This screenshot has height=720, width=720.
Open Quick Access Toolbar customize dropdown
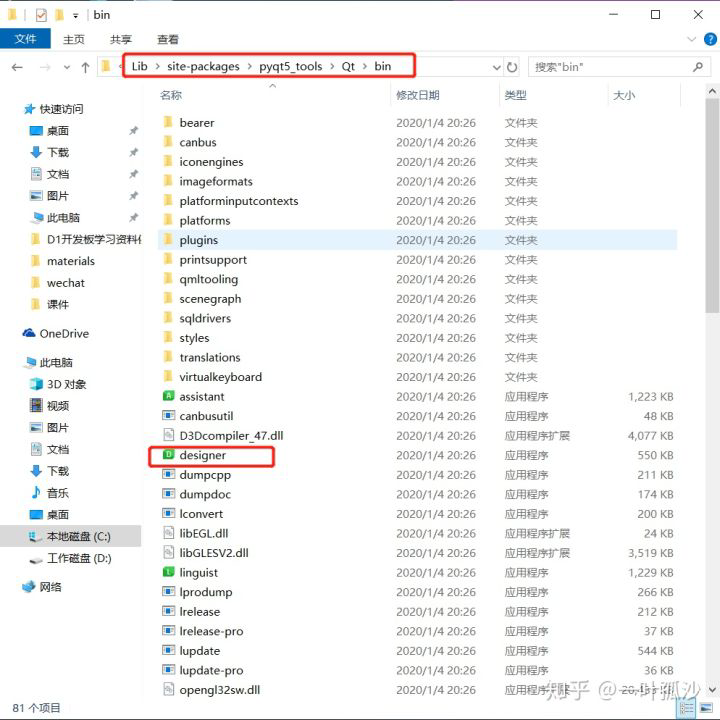tap(75, 16)
